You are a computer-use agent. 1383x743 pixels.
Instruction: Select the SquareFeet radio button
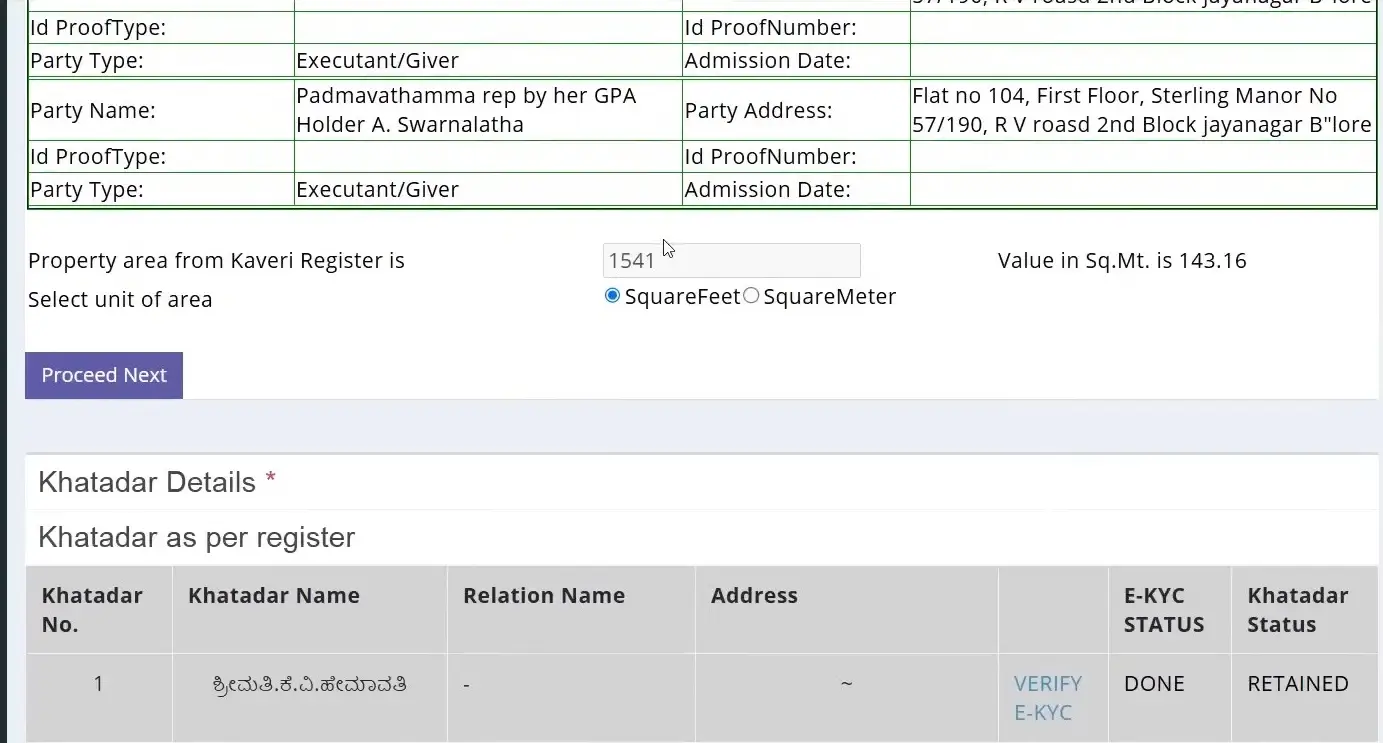[612, 296]
